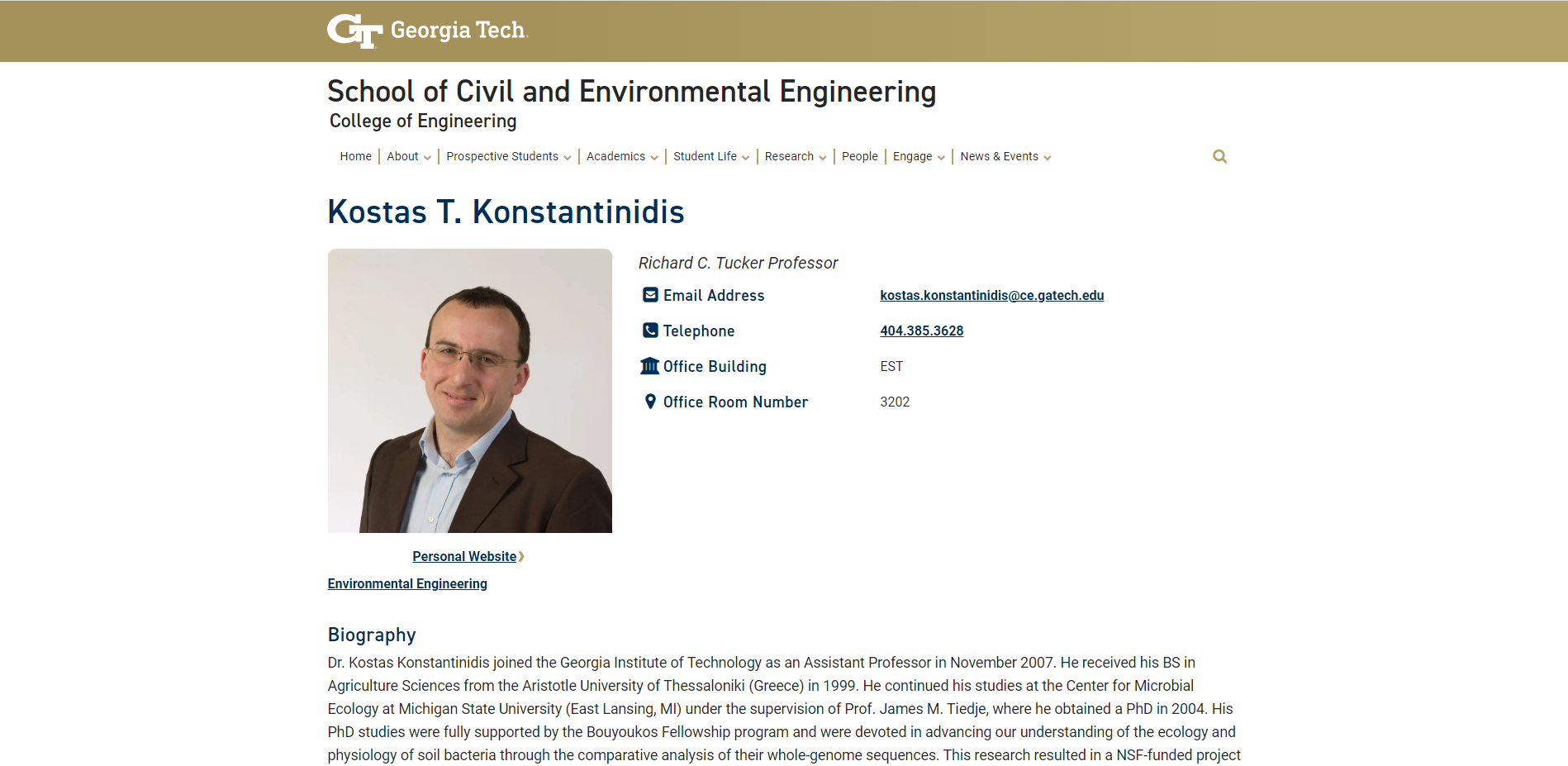Click the telephone icon
This screenshot has height=766, width=1568.
(651, 331)
